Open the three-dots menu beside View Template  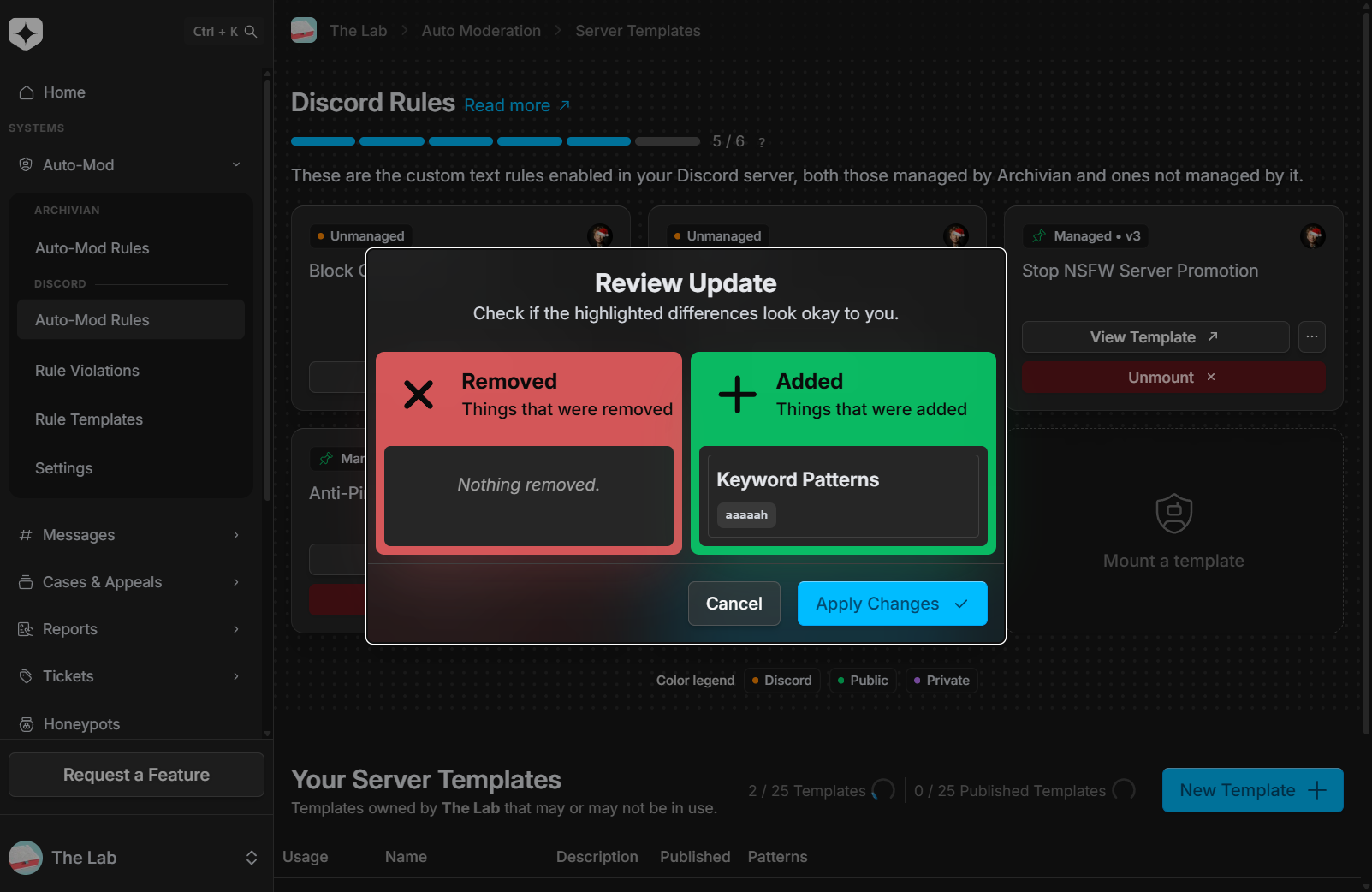1312,337
